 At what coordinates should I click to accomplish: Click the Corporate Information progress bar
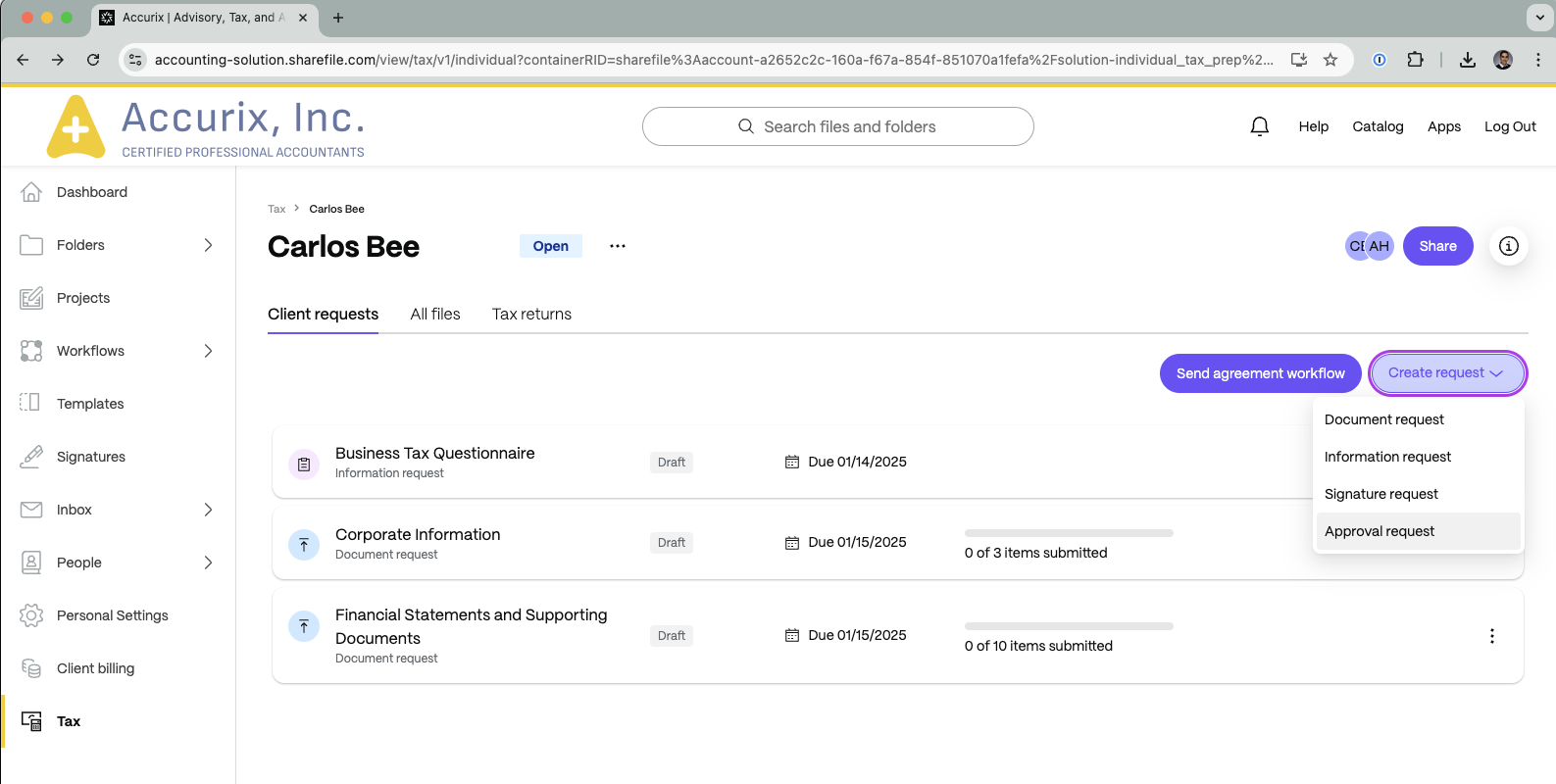(x=1069, y=533)
